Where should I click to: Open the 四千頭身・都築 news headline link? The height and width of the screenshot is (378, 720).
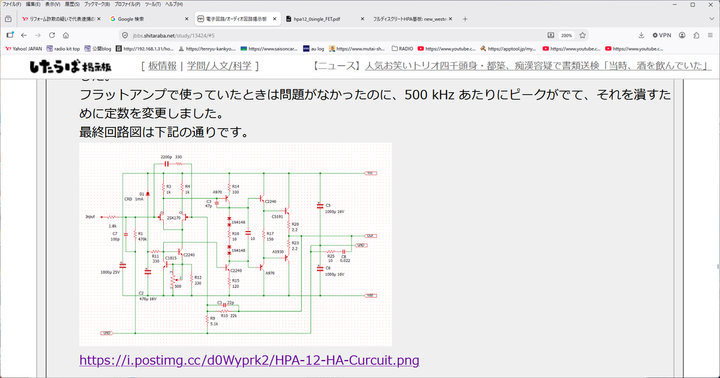coord(538,66)
